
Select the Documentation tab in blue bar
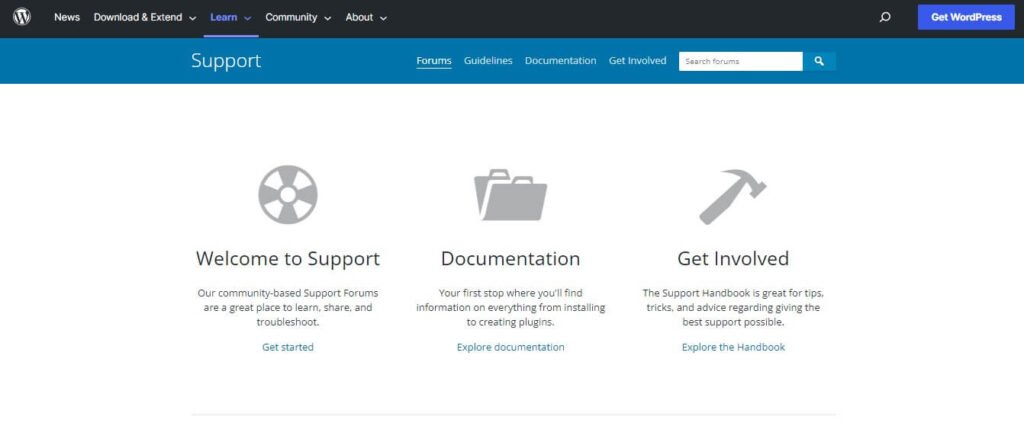[560, 61]
